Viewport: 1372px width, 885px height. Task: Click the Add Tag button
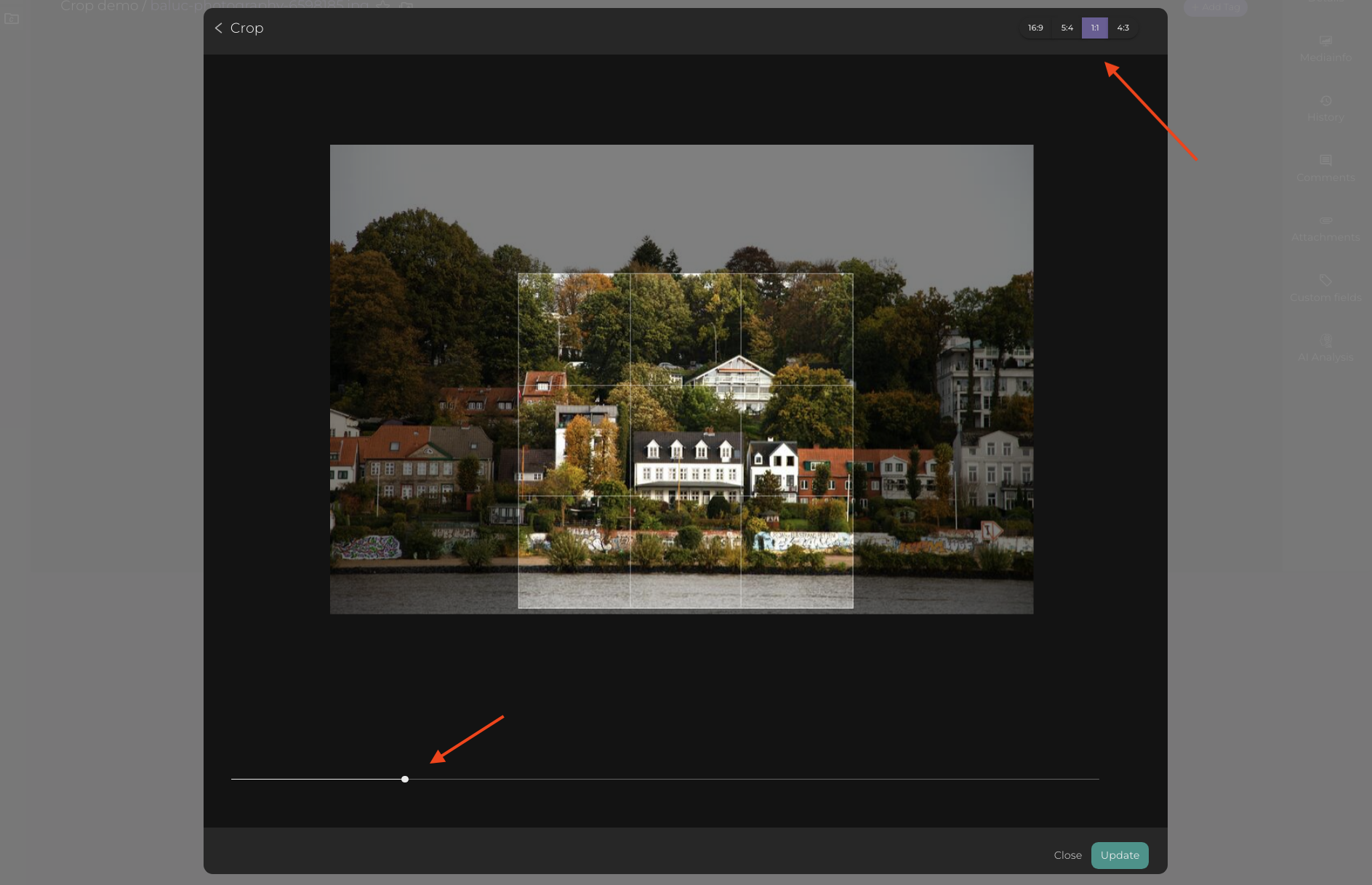[x=1215, y=7]
